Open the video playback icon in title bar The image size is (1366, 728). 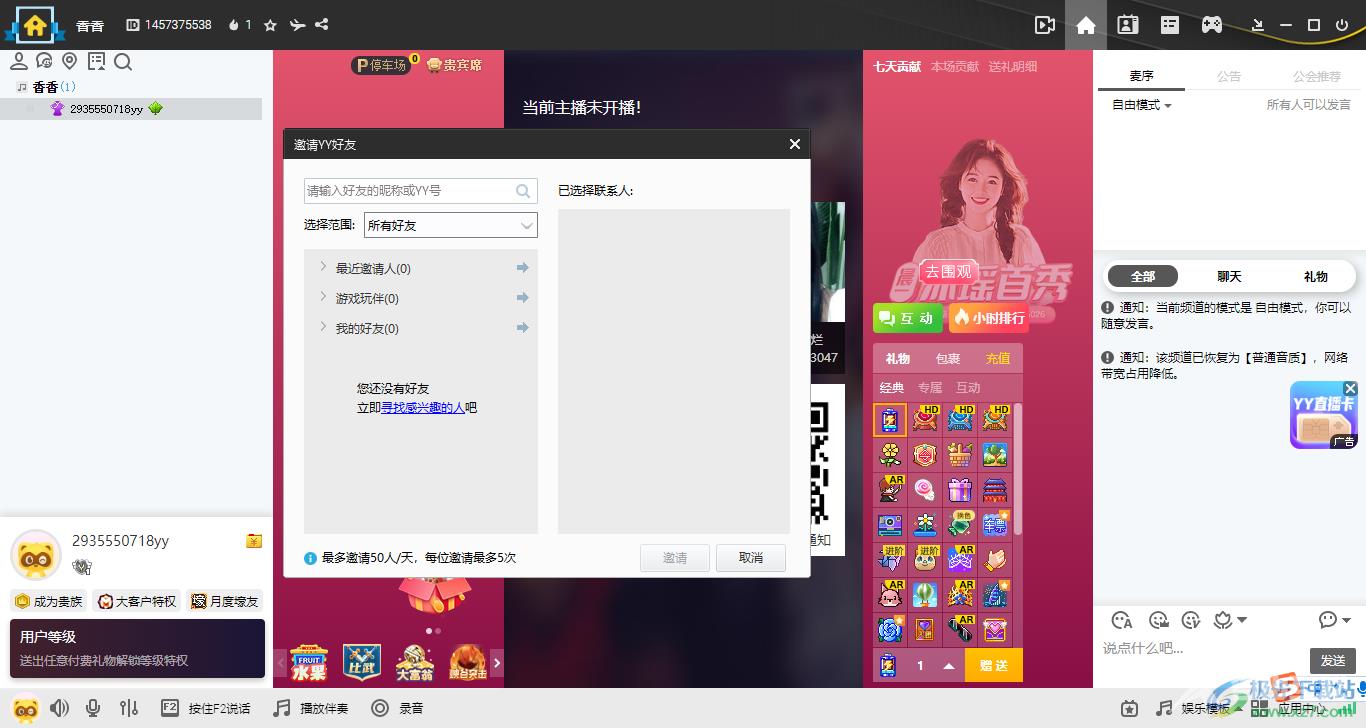pyautogui.click(x=1045, y=25)
